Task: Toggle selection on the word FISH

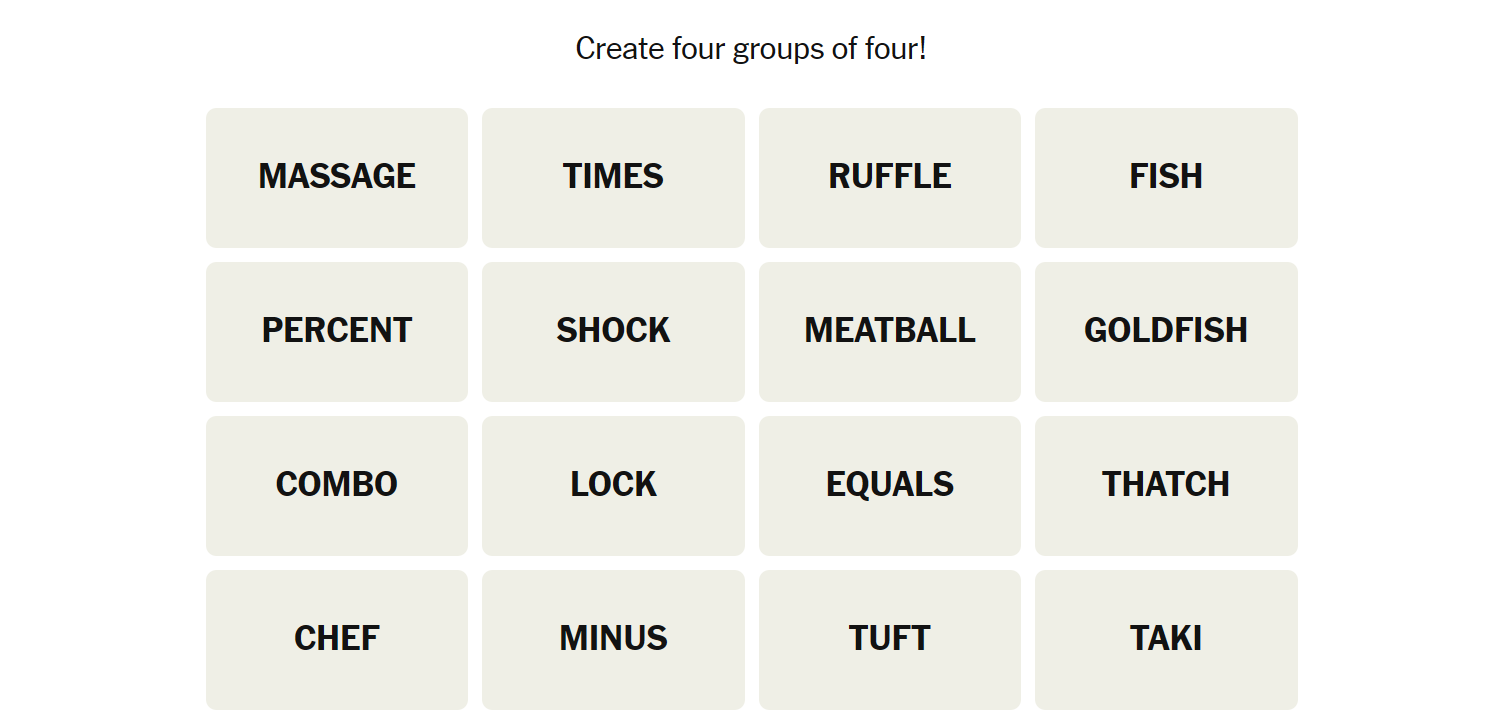Action: (1166, 177)
